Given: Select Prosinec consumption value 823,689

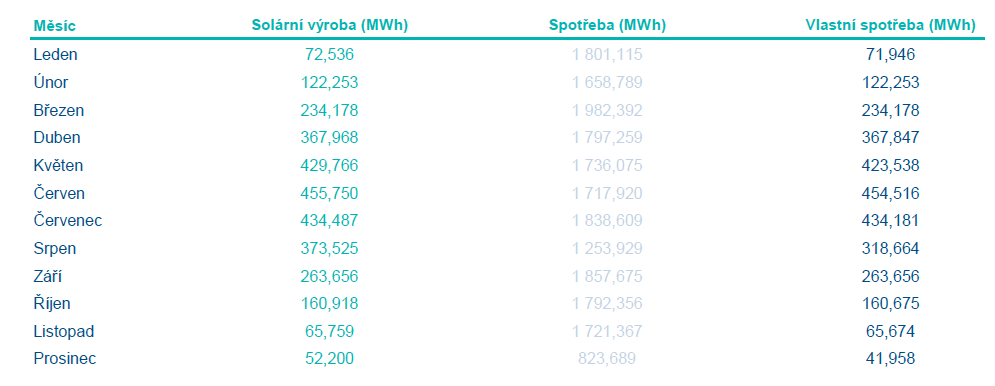Looking at the screenshot, I should (x=607, y=359).
